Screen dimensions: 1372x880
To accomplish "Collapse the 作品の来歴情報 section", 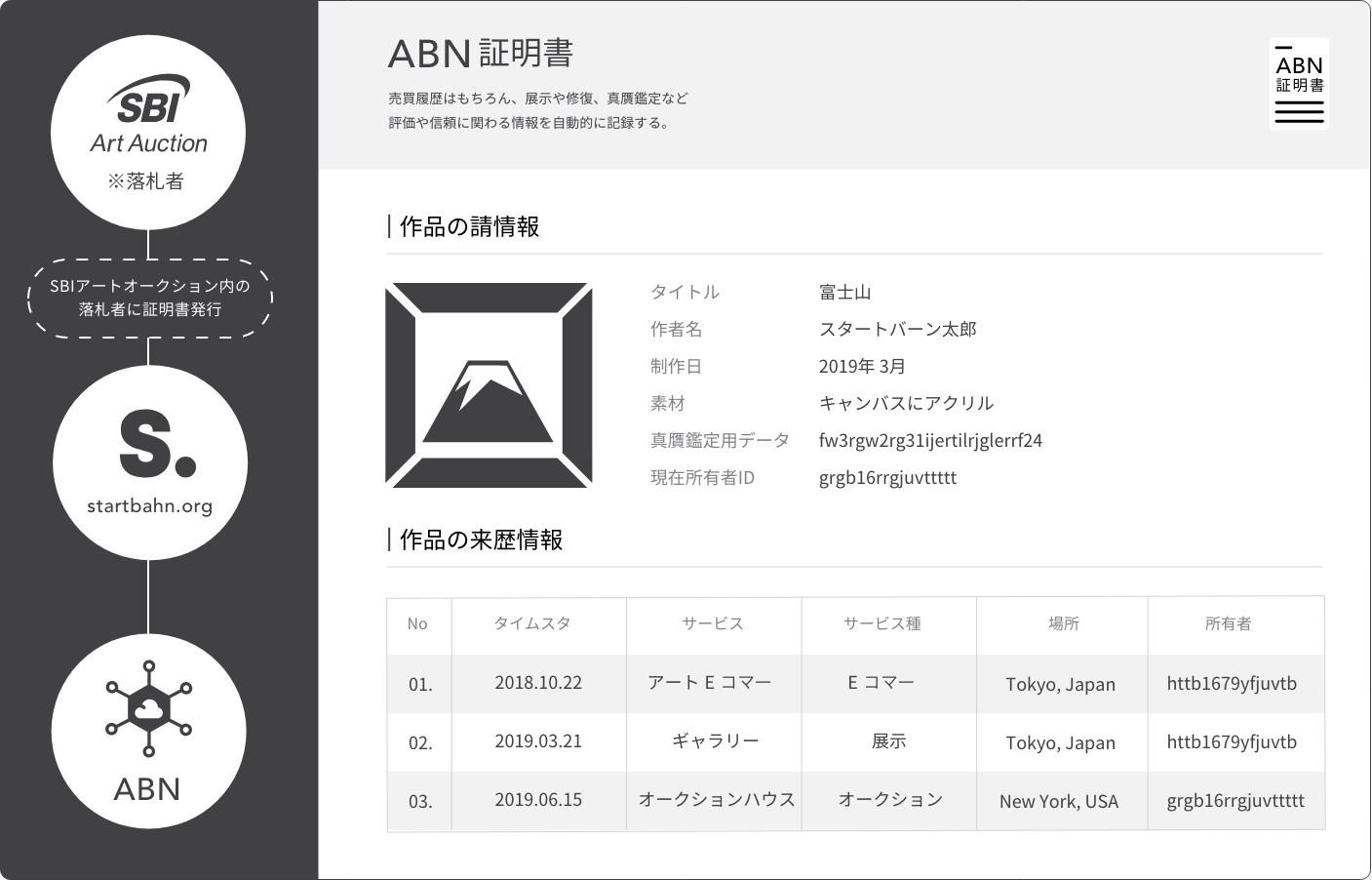I will click(480, 538).
